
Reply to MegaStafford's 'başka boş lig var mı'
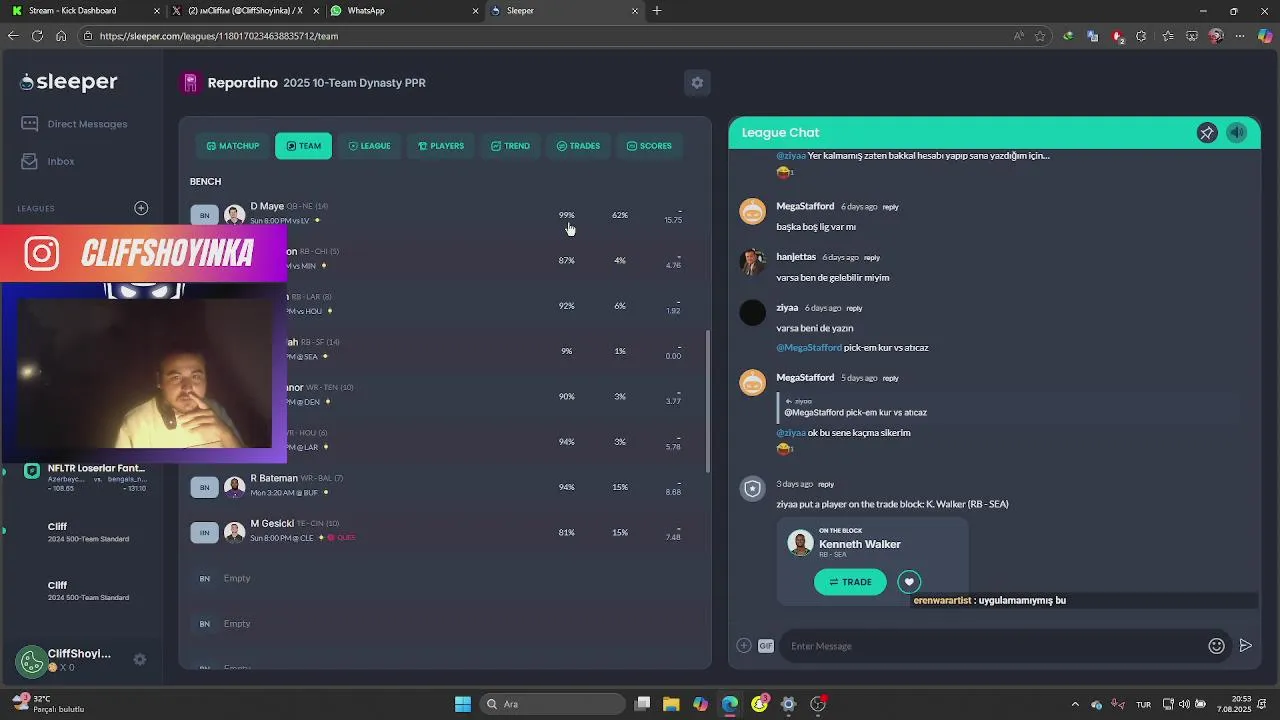[x=890, y=207]
